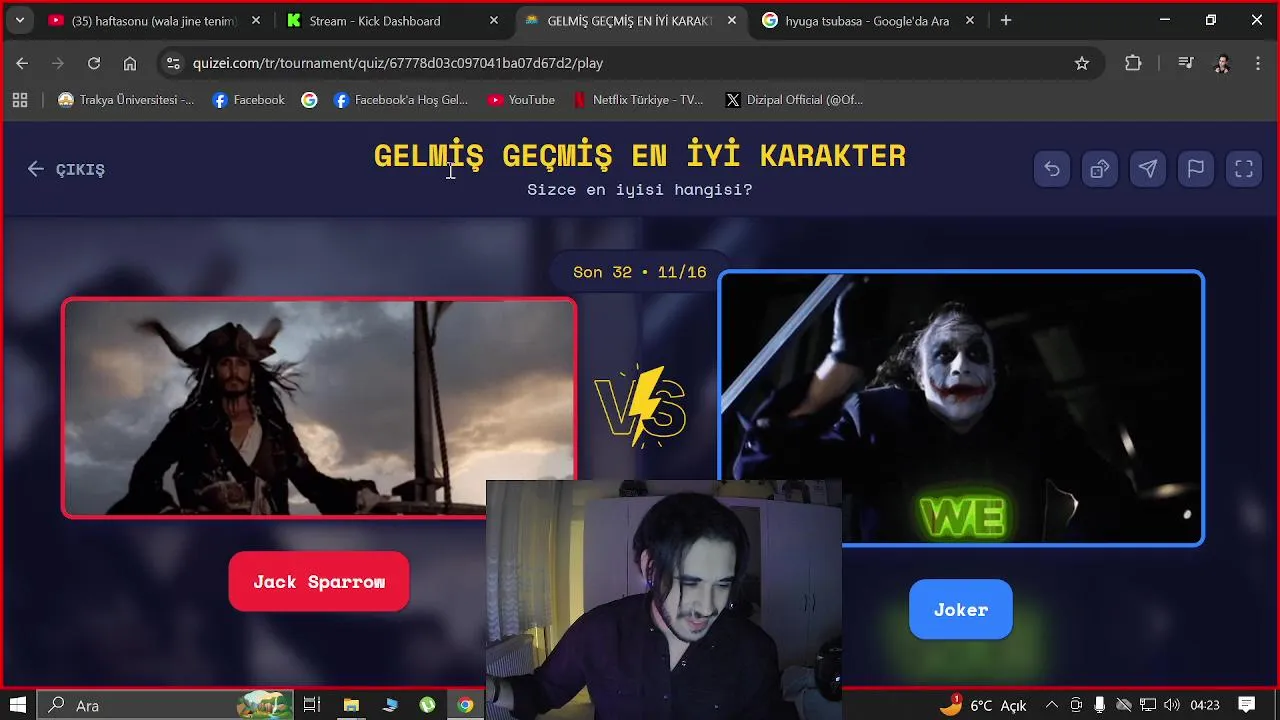Click the dice randomize icon
Image resolution: width=1280 pixels, height=720 pixels.
(x=1100, y=169)
